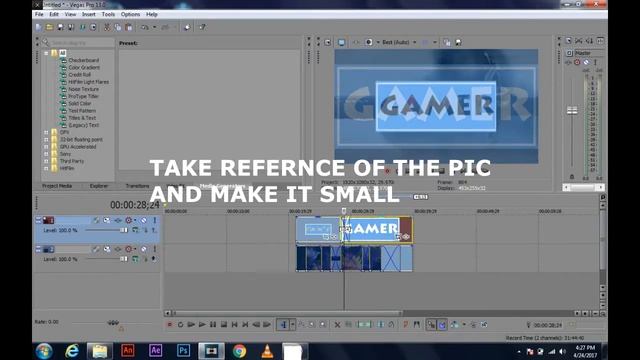640x360 pixels.
Task: Click the Cut scissors icon in toolbar
Action: point(107,27)
